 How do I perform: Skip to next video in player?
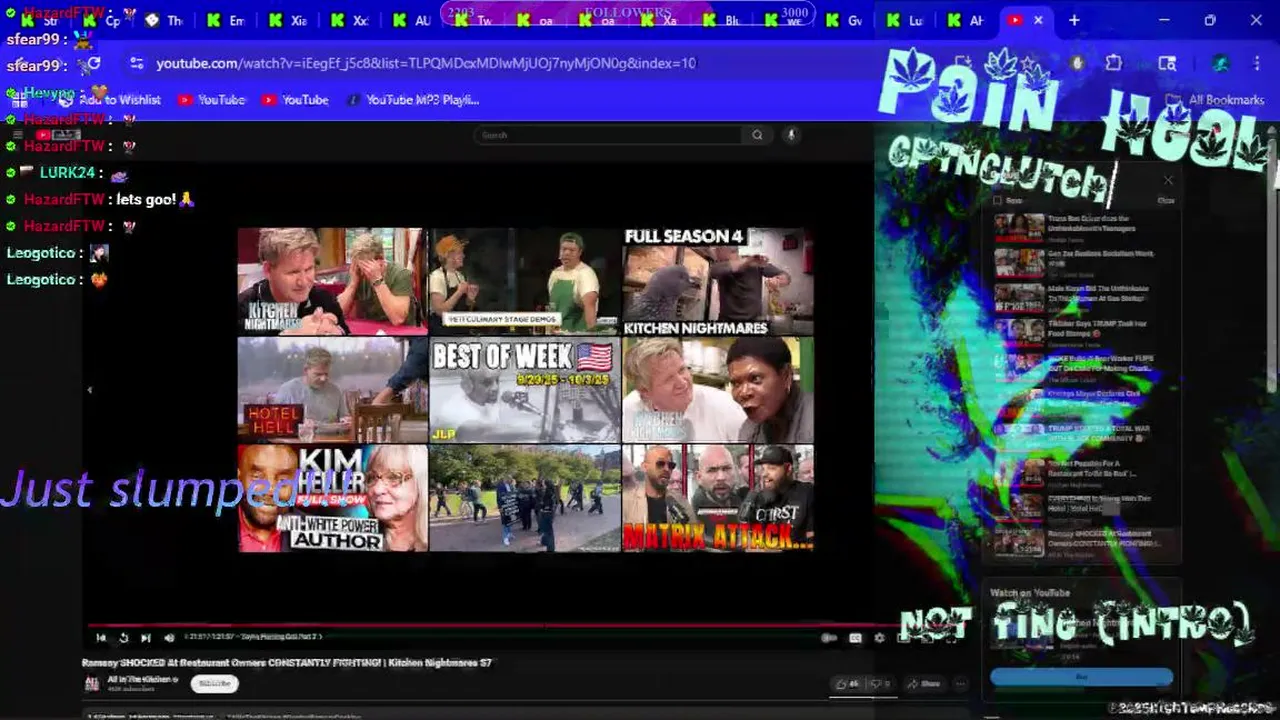[x=145, y=637]
